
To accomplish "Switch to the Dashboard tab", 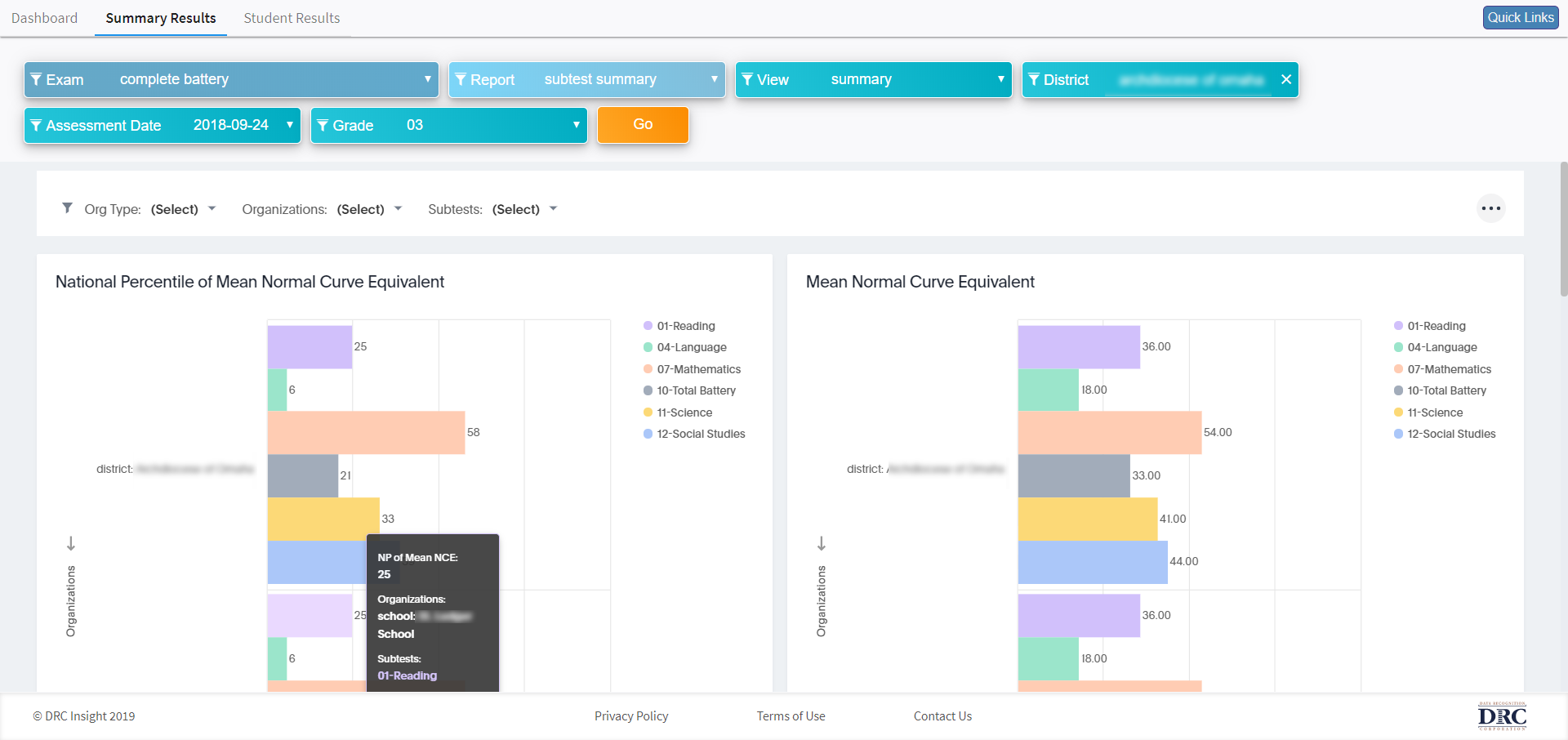I will tap(45, 18).
